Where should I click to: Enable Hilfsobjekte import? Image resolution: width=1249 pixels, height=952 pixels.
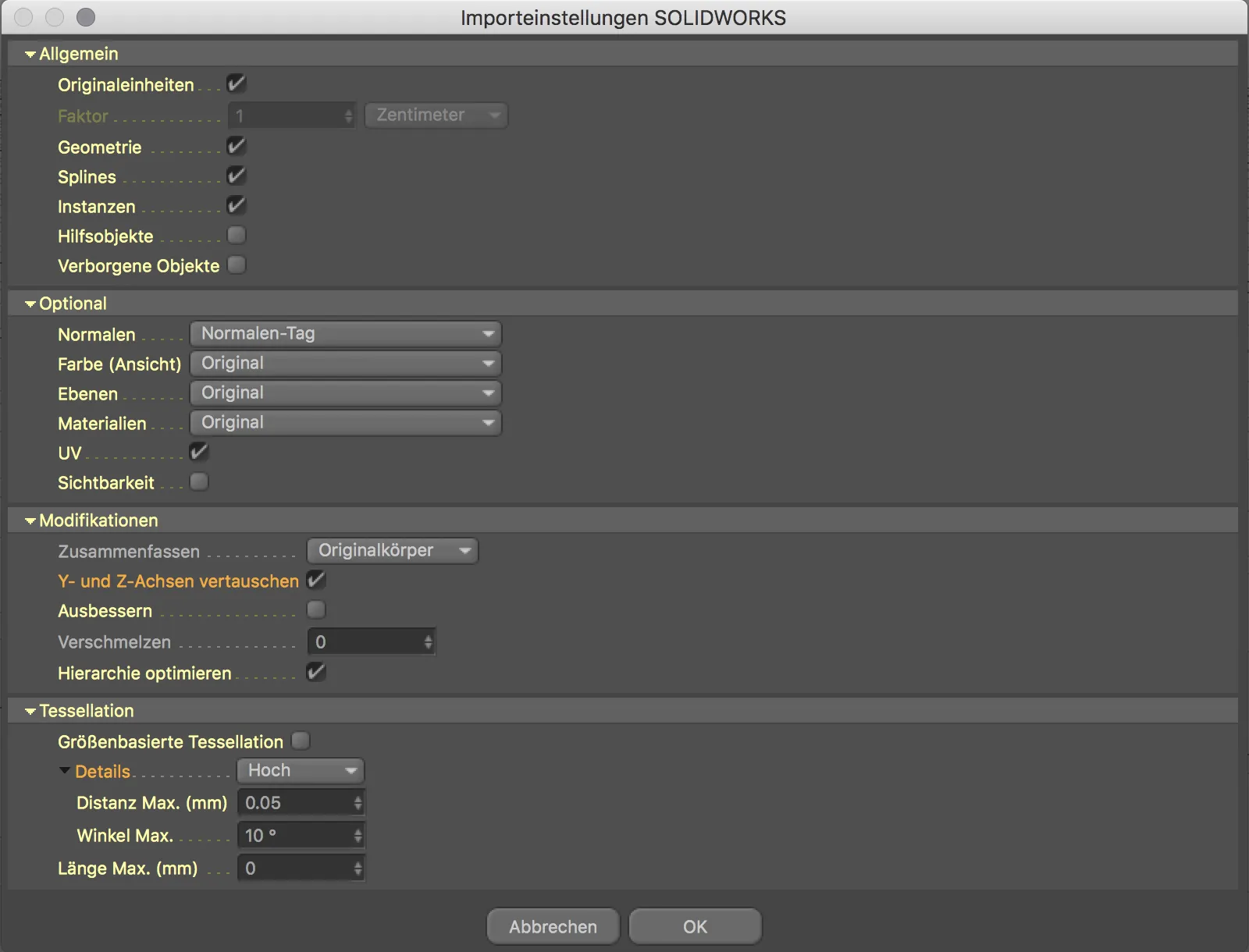tap(237, 235)
